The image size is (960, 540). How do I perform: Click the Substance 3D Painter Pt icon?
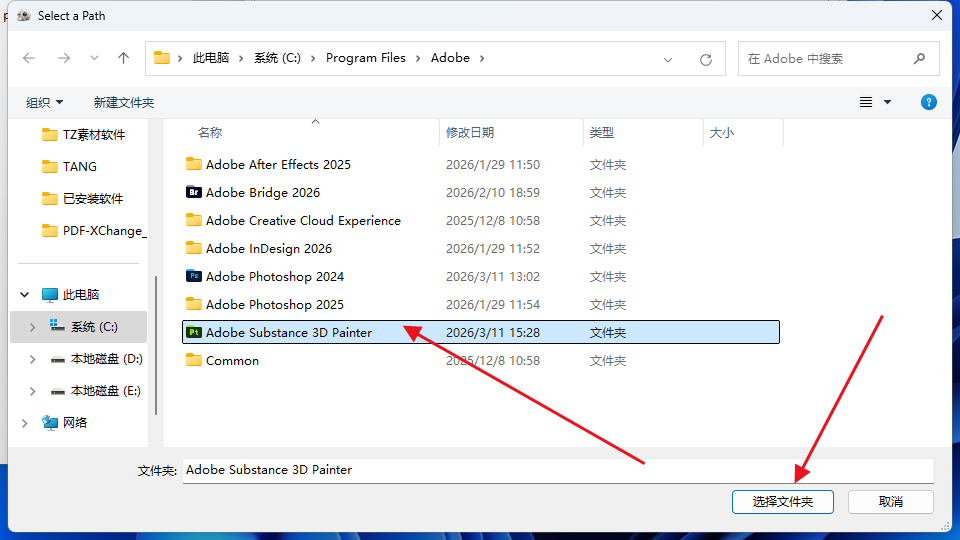193,332
